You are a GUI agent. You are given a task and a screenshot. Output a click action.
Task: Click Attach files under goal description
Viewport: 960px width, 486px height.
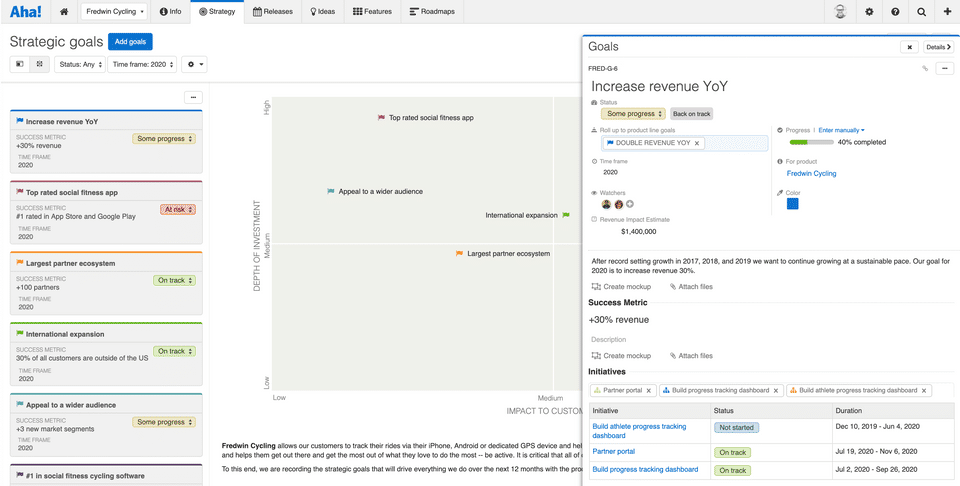[691, 286]
